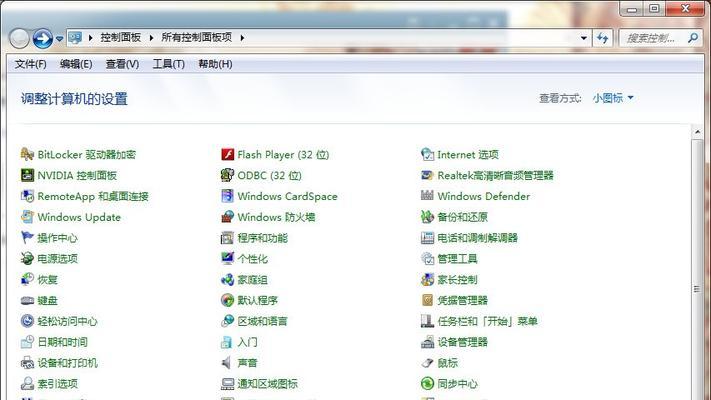This screenshot has width=711, height=400.
Task: Click the vertical scrollbar thumb
Action: tap(697, 288)
